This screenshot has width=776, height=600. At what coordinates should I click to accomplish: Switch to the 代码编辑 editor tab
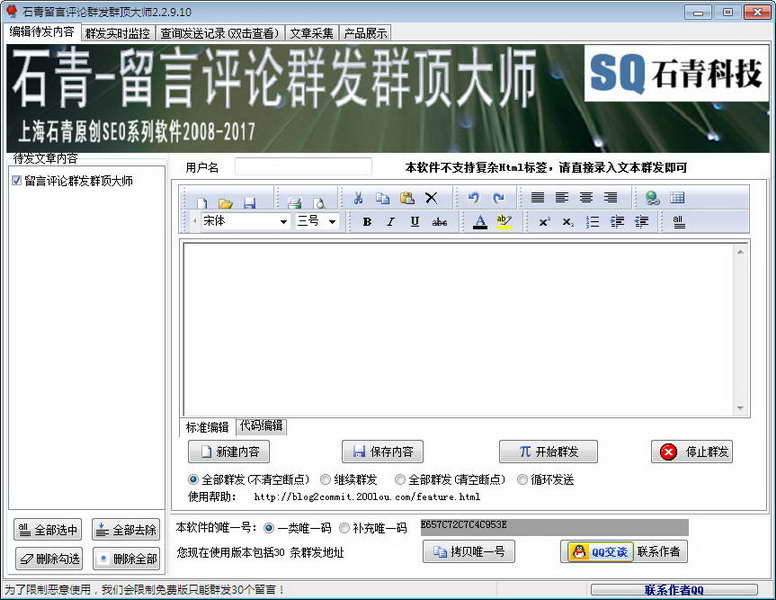[261, 425]
